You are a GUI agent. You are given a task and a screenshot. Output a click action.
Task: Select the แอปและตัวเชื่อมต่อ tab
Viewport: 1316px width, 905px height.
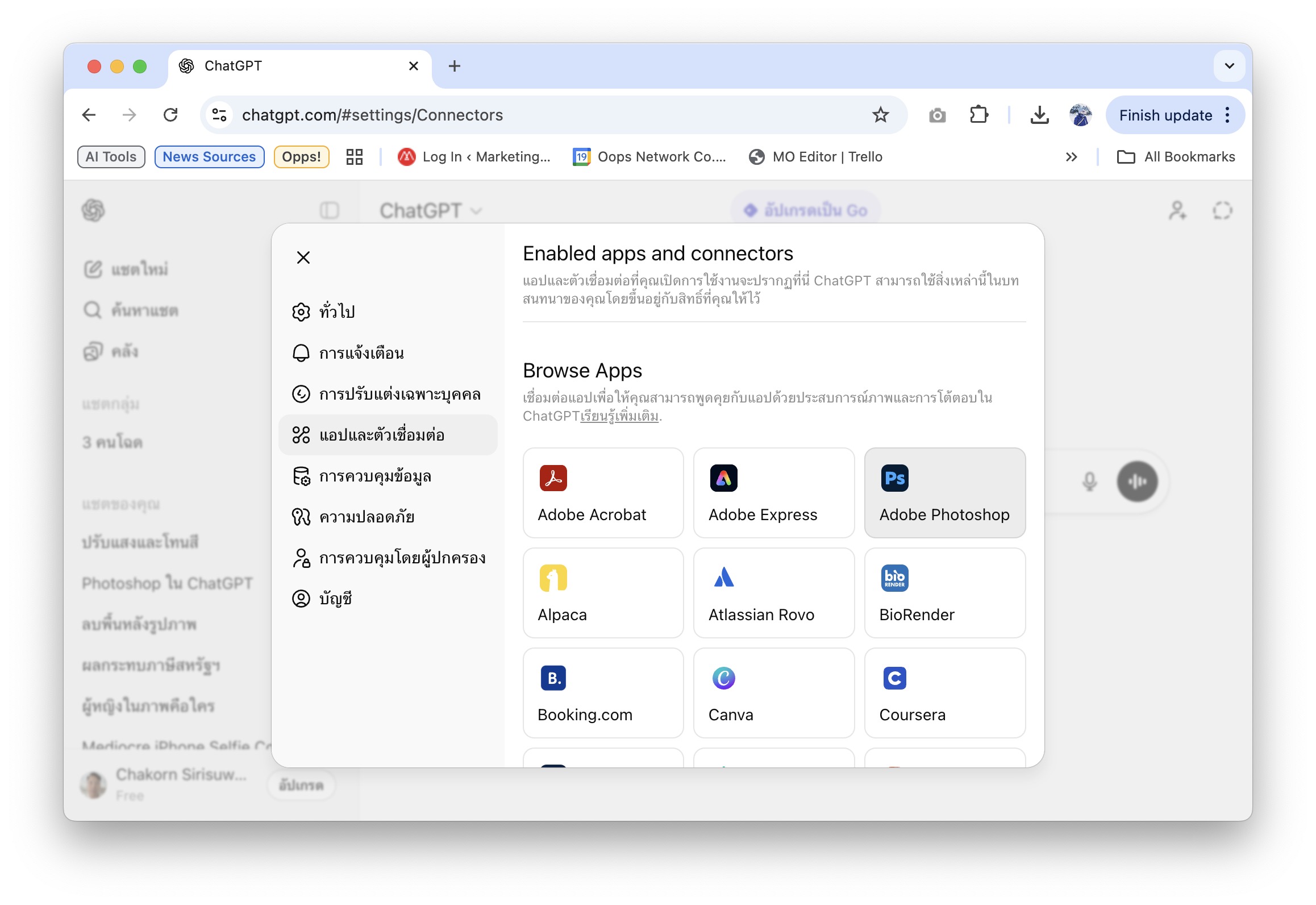388,435
